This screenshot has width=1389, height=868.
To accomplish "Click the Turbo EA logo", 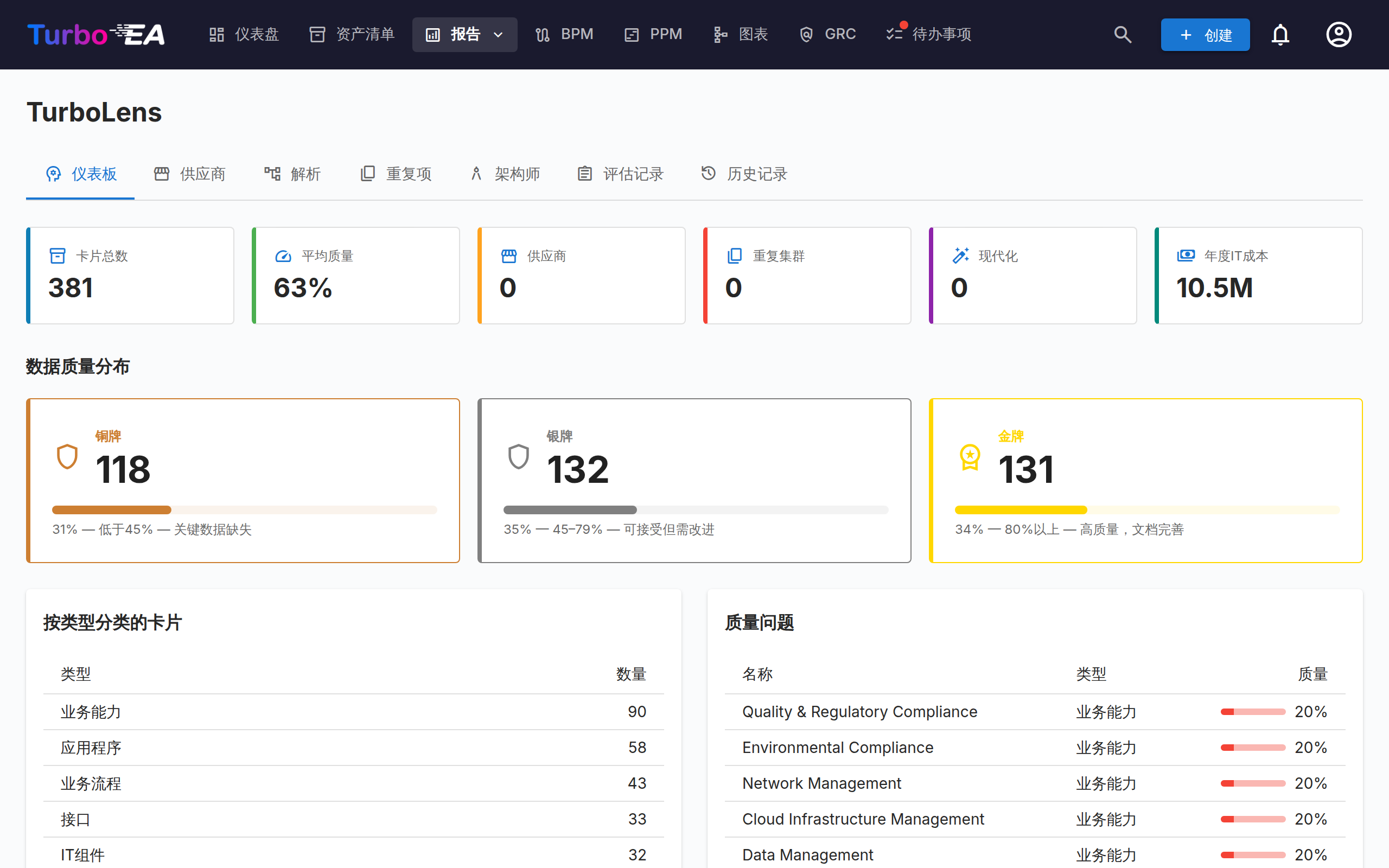I will click(96, 34).
